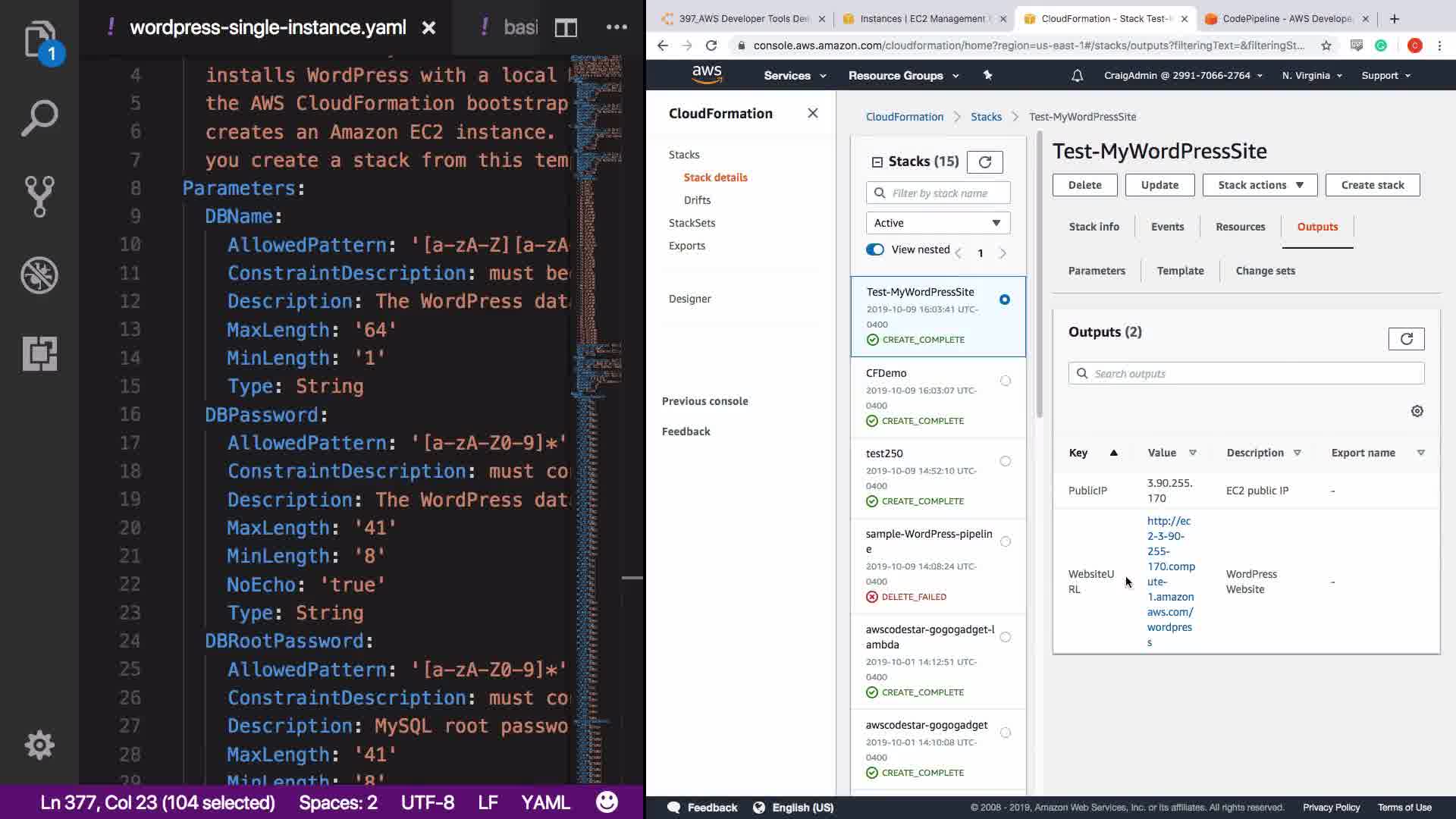Open the VS Code Search panel

coord(39,118)
